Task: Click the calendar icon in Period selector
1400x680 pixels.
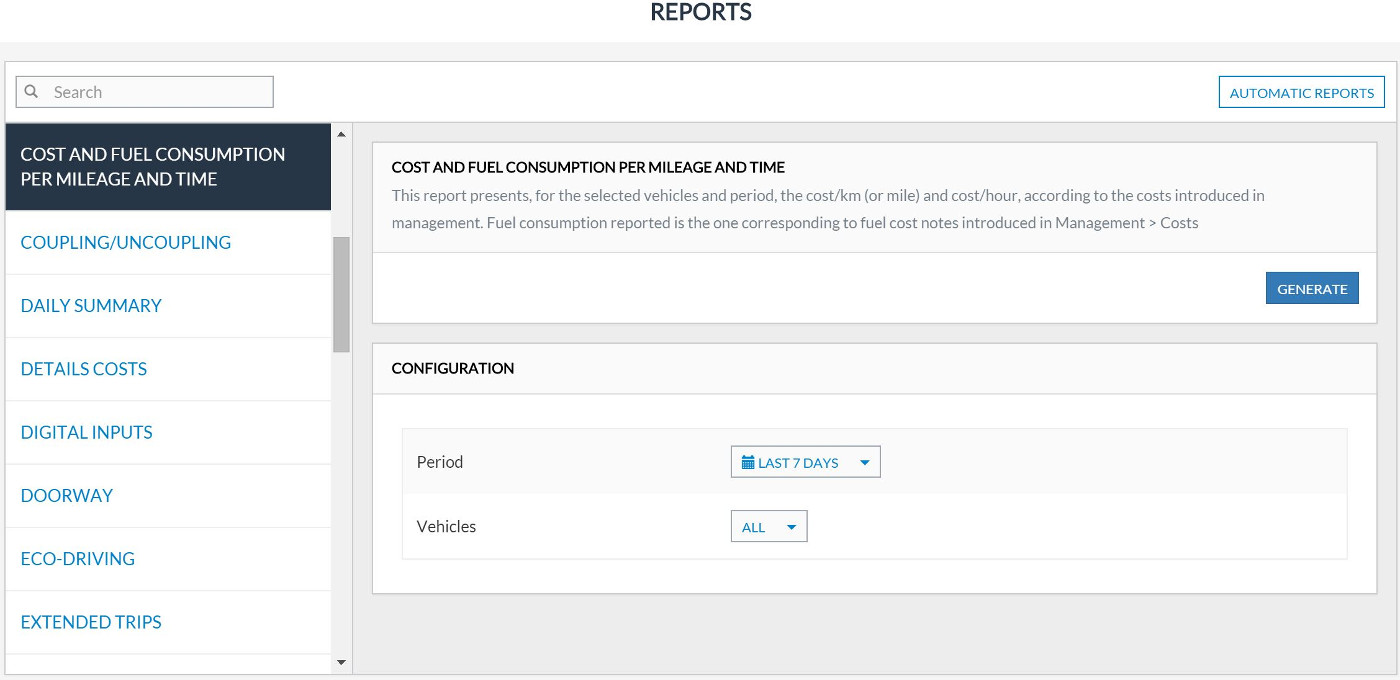Action: coord(748,463)
